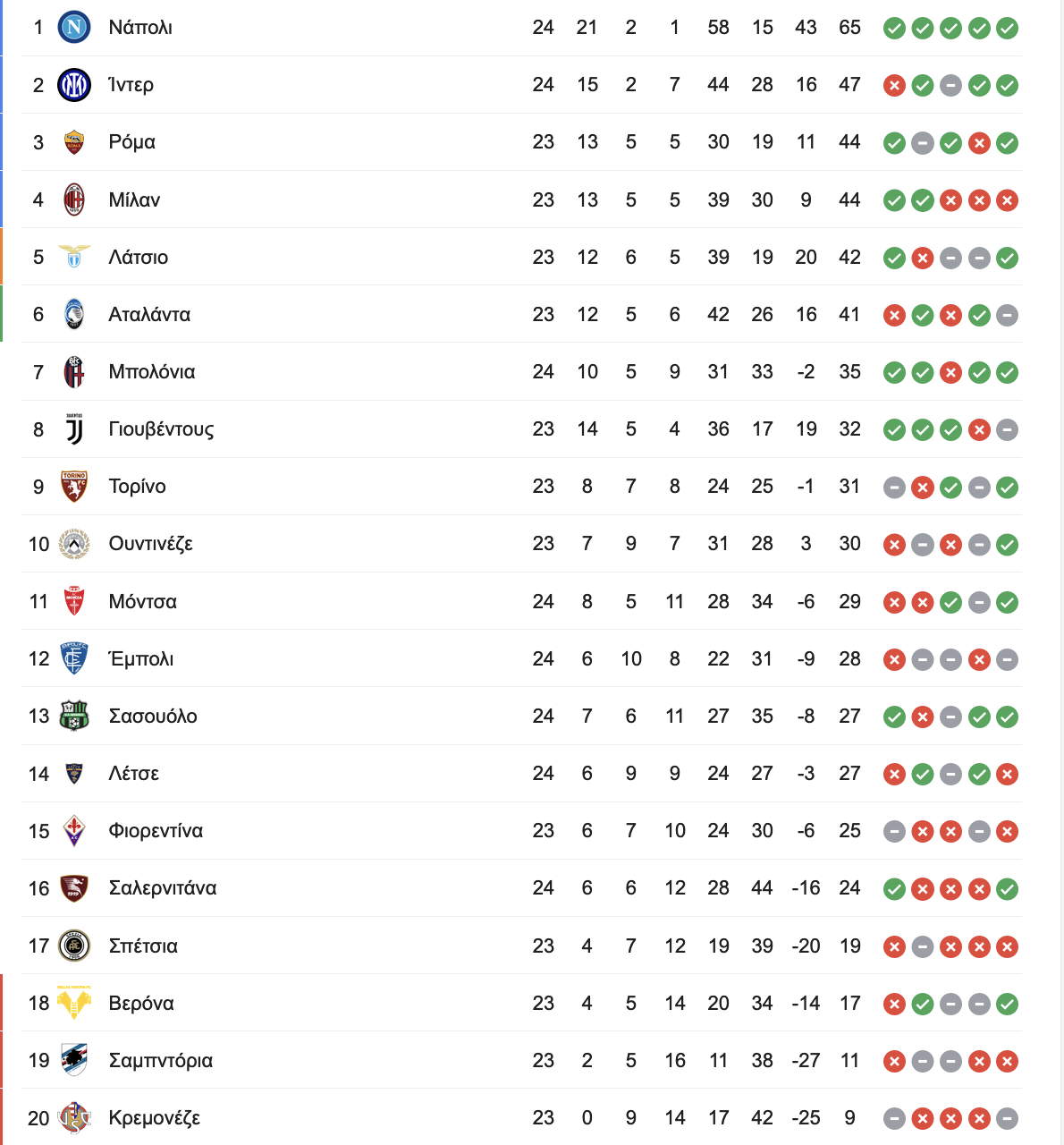The width and height of the screenshot is (1064, 1145).
Task: Click Σπέτσια's first red loss indicator
Action: click(894, 946)
